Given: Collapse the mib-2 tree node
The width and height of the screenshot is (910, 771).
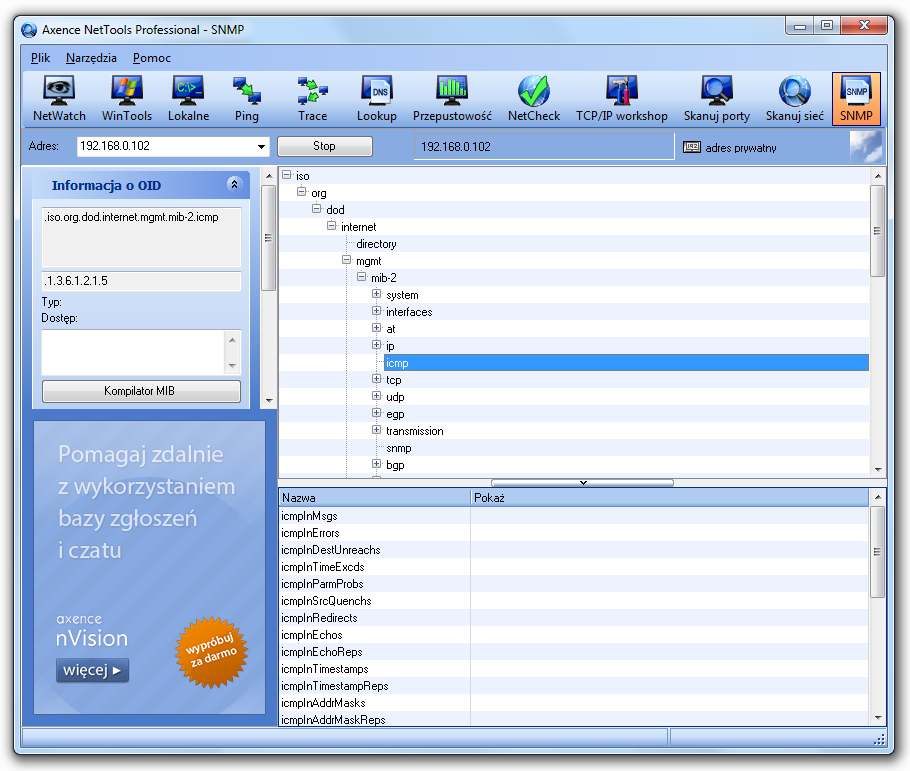Looking at the screenshot, I should point(362,277).
